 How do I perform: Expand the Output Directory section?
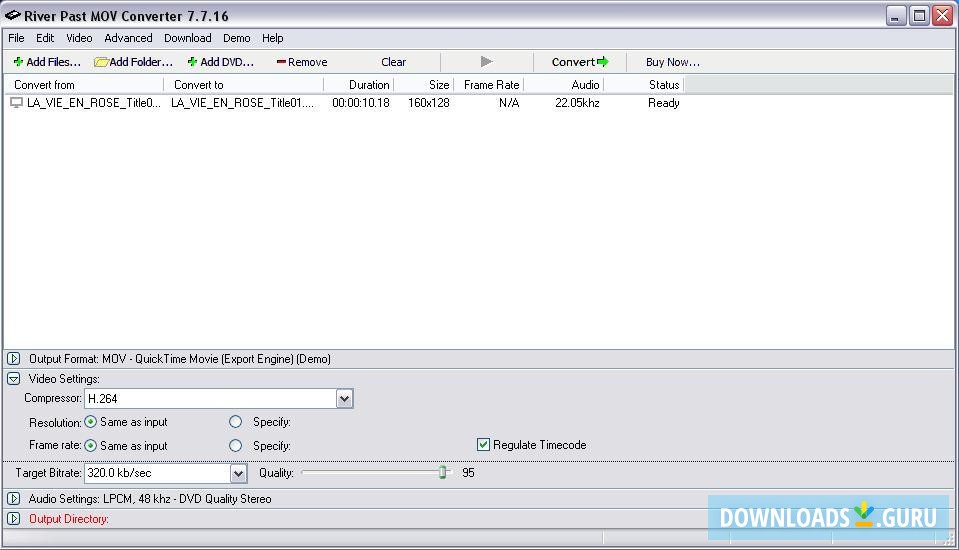pyautogui.click(x=13, y=519)
